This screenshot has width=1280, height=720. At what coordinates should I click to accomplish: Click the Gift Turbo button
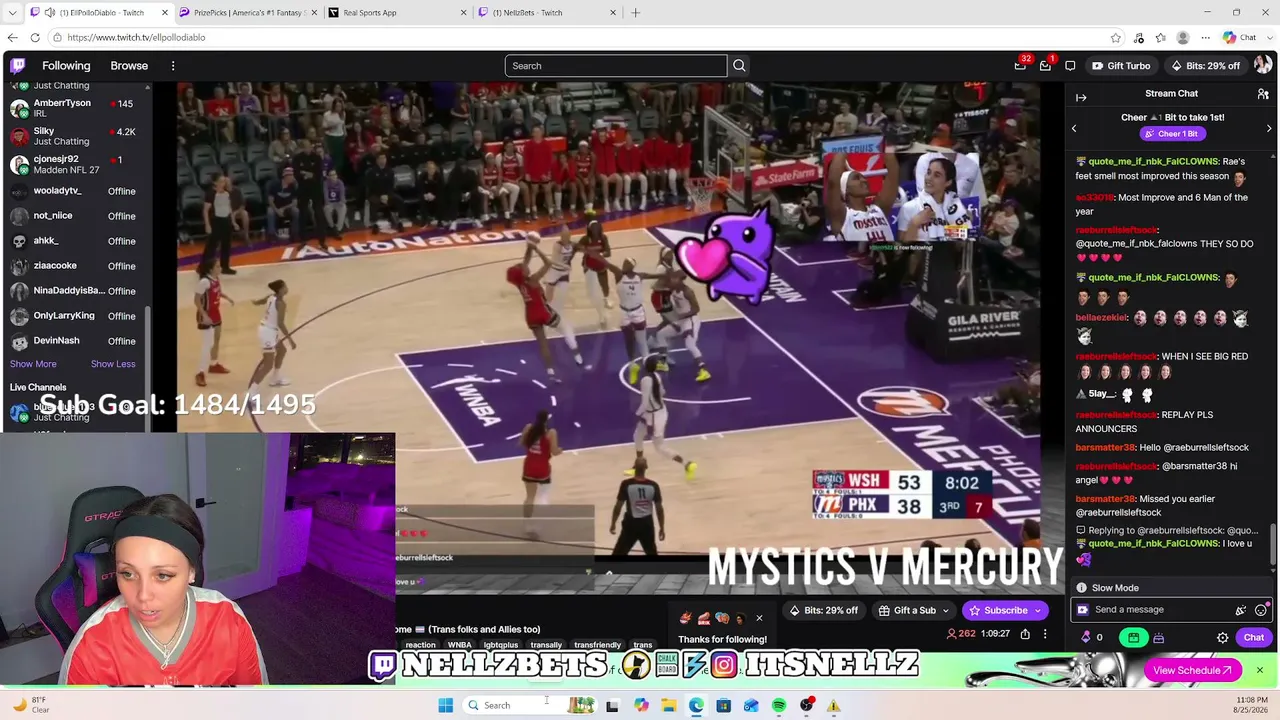(1121, 66)
